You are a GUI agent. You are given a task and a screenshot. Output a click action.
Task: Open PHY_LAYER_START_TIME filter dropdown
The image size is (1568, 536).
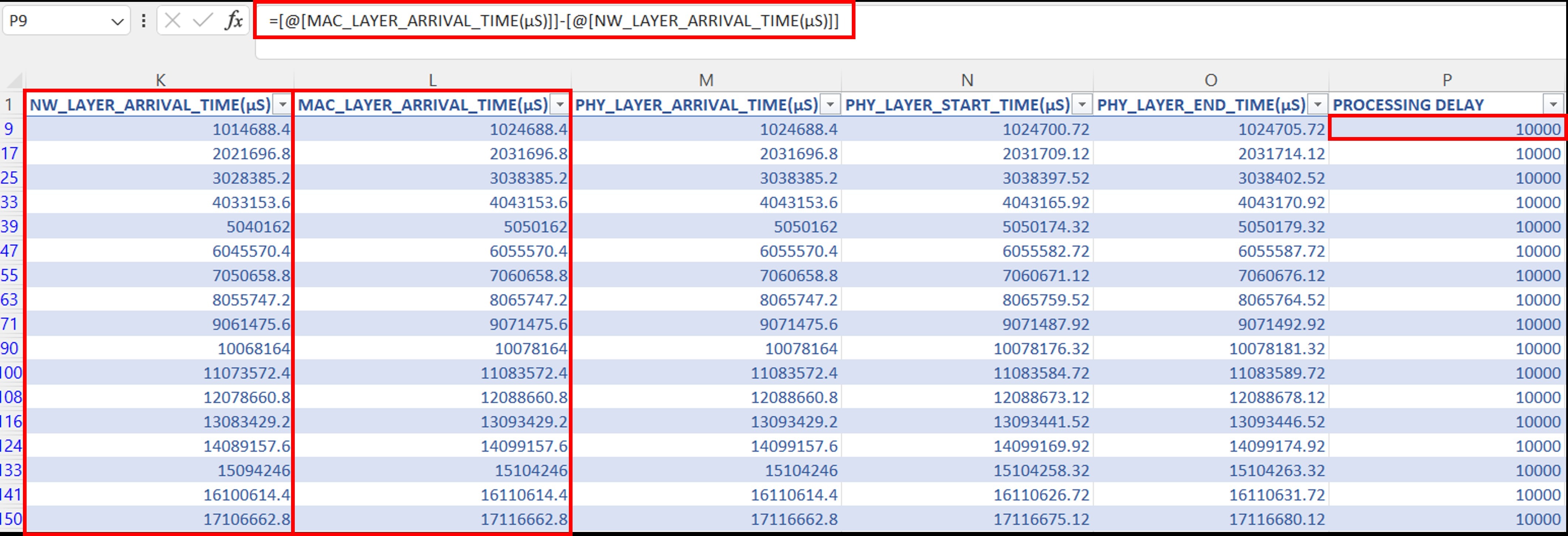[1082, 105]
